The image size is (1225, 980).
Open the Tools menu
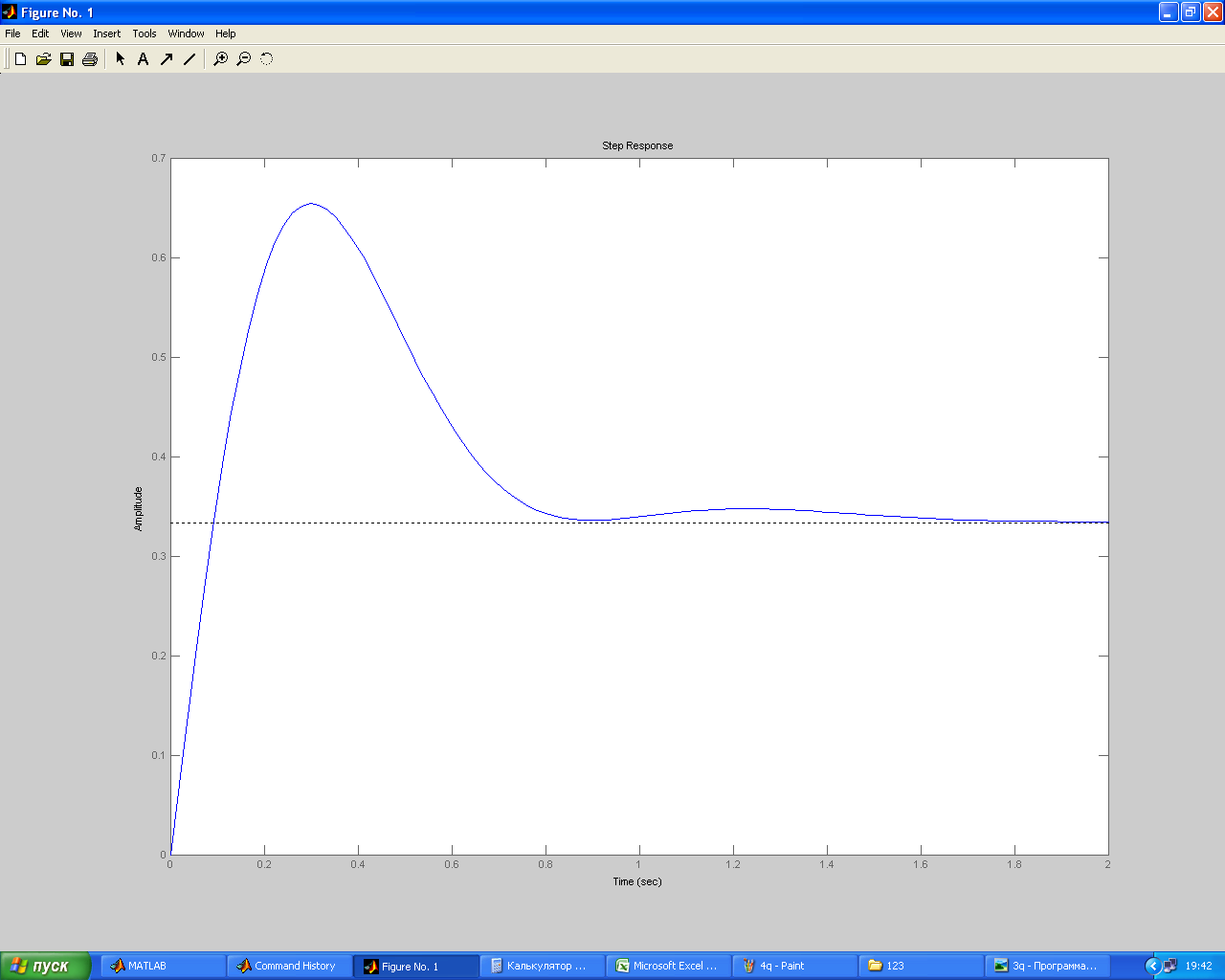tap(145, 33)
